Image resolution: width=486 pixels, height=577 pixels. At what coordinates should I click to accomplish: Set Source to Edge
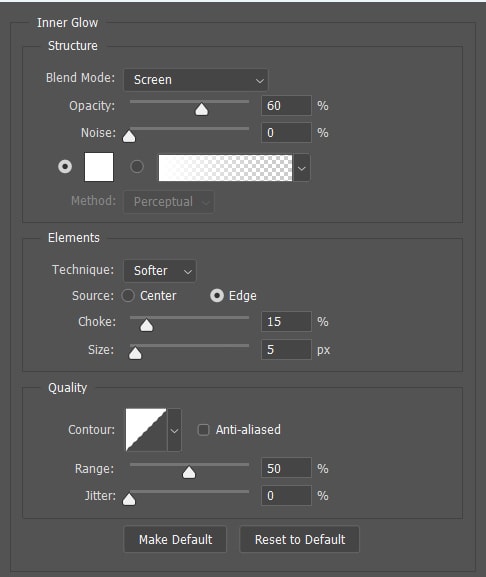click(x=217, y=295)
